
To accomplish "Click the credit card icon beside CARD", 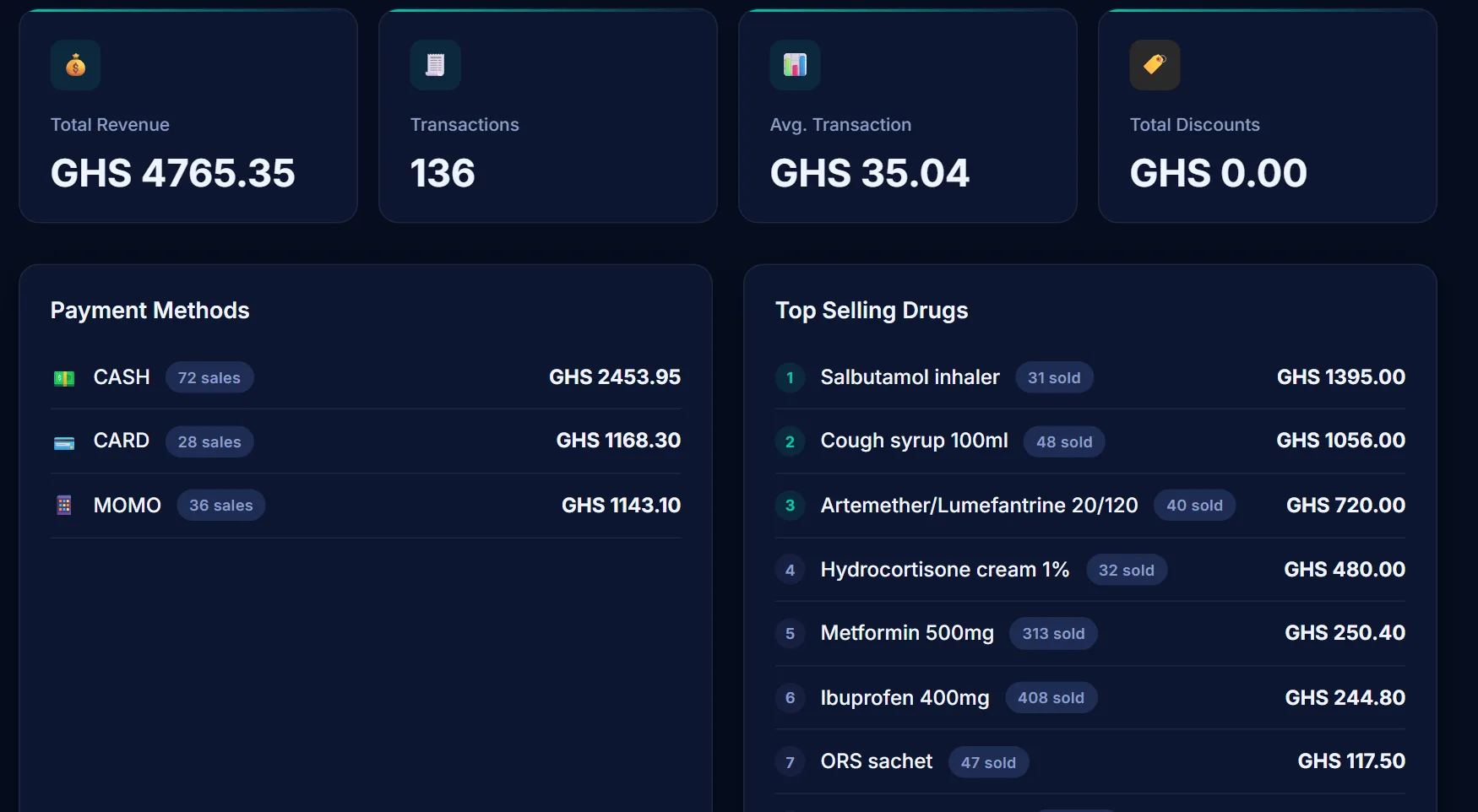I will 64,442.
